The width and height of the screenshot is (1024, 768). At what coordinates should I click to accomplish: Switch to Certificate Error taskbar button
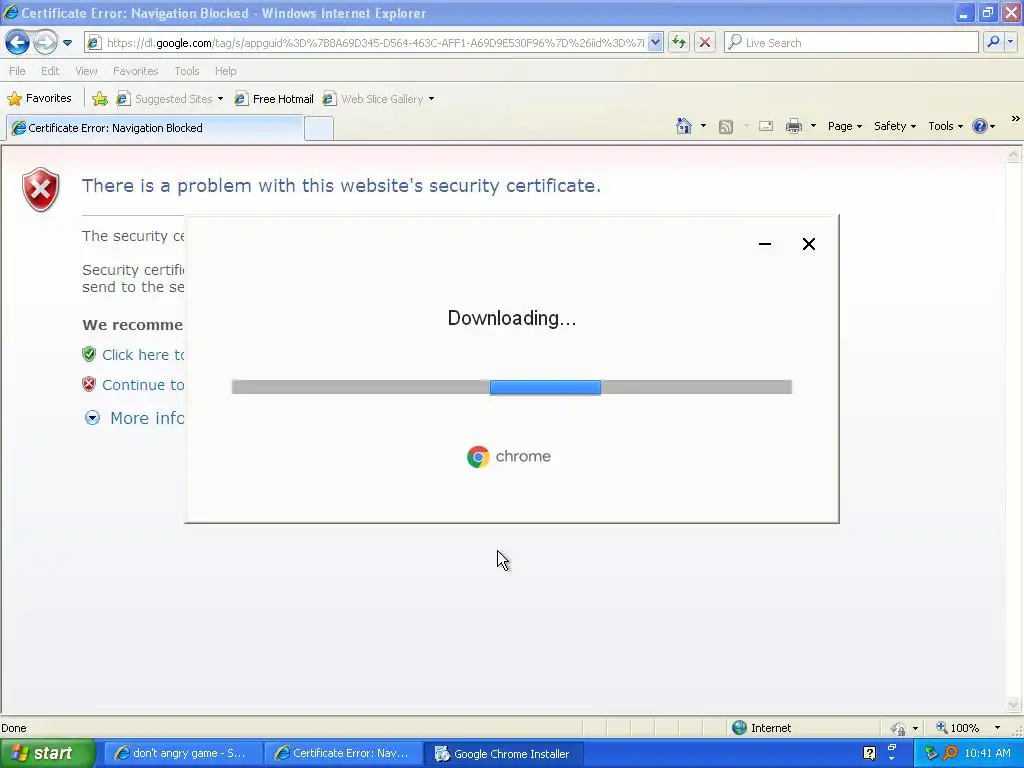pos(344,754)
